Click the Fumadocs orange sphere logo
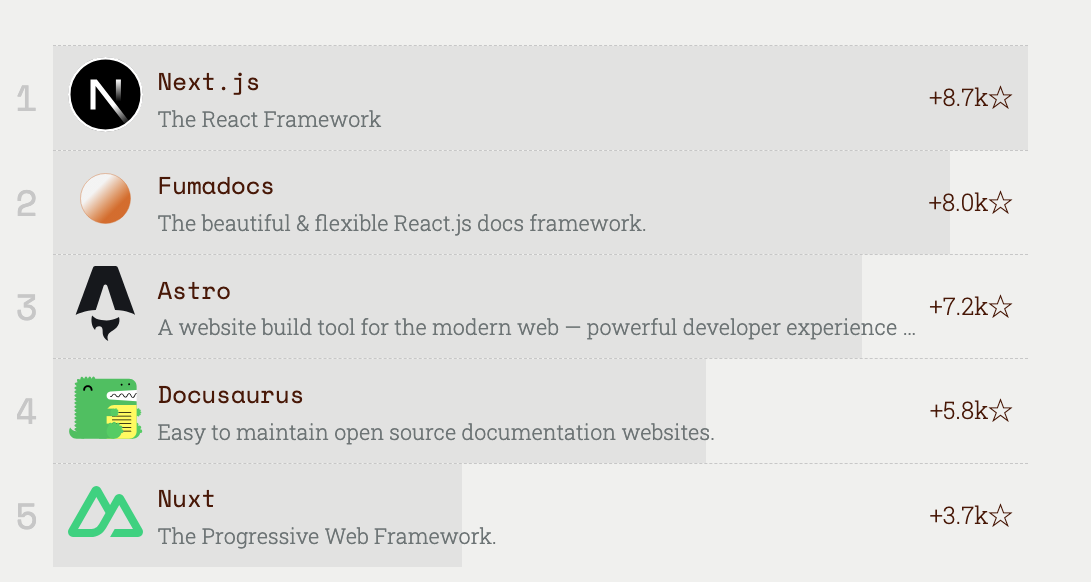The image size is (1091, 582). [106, 198]
